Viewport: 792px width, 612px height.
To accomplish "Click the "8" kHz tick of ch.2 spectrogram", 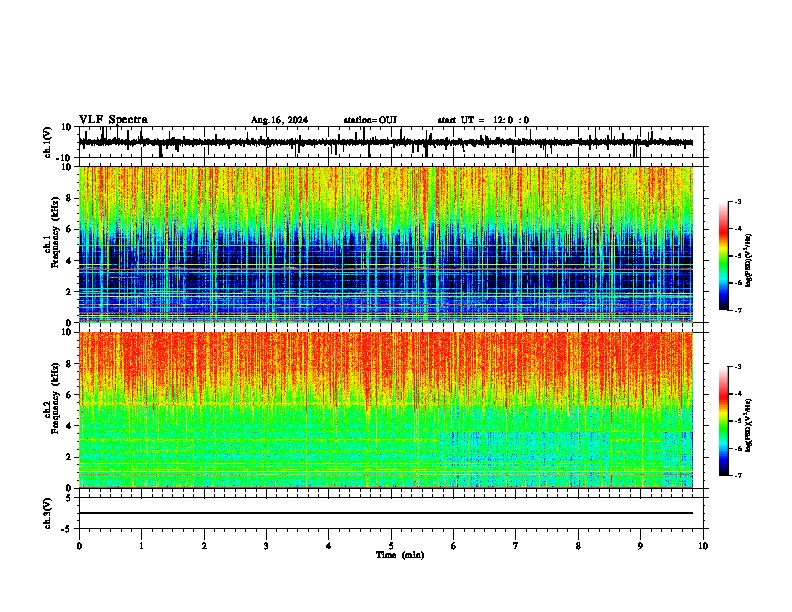I will click(x=70, y=364).
